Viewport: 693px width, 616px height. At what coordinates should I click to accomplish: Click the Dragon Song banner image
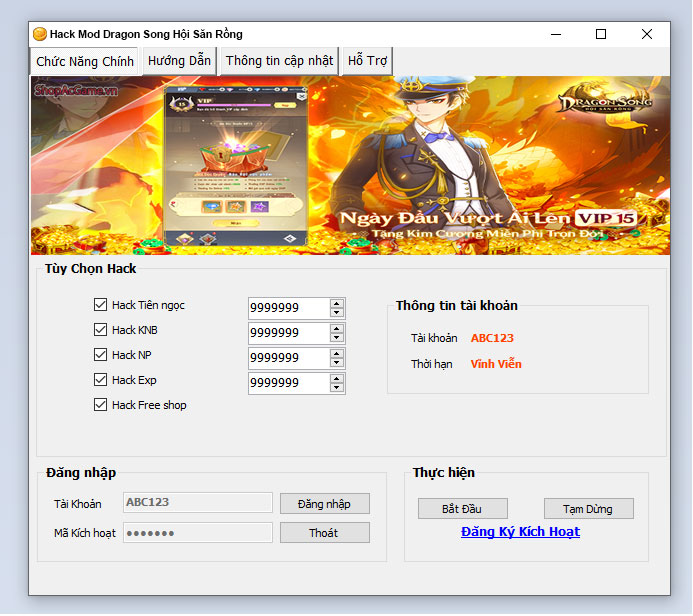pyautogui.click(x=350, y=165)
